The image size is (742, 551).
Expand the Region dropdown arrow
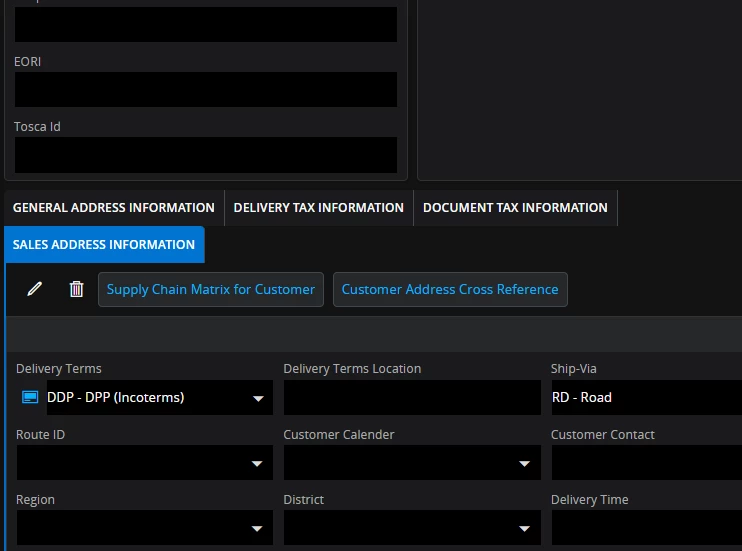(x=257, y=528)
